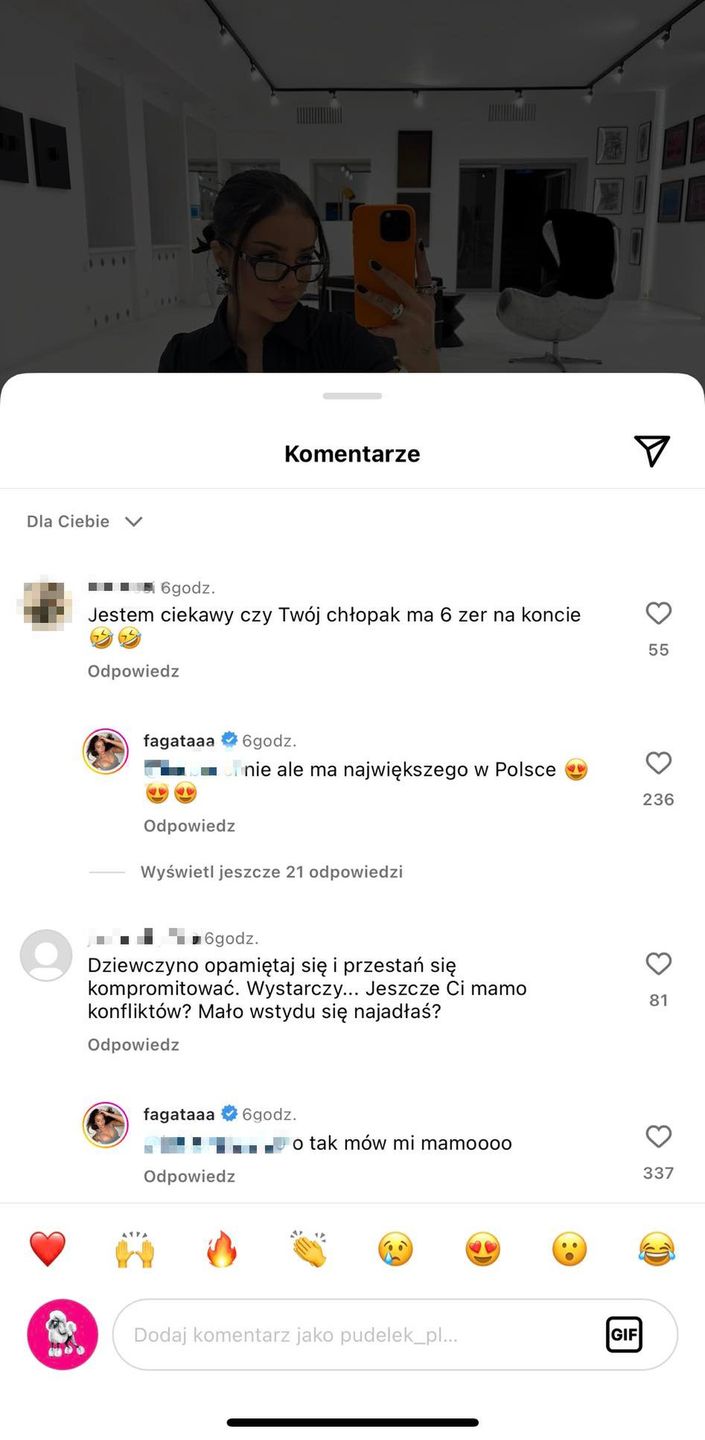Reply to the 'Dziewczyno opamiętaj się' comment
Viewport: 705px width, 1440px height.
pos(133,1045)
